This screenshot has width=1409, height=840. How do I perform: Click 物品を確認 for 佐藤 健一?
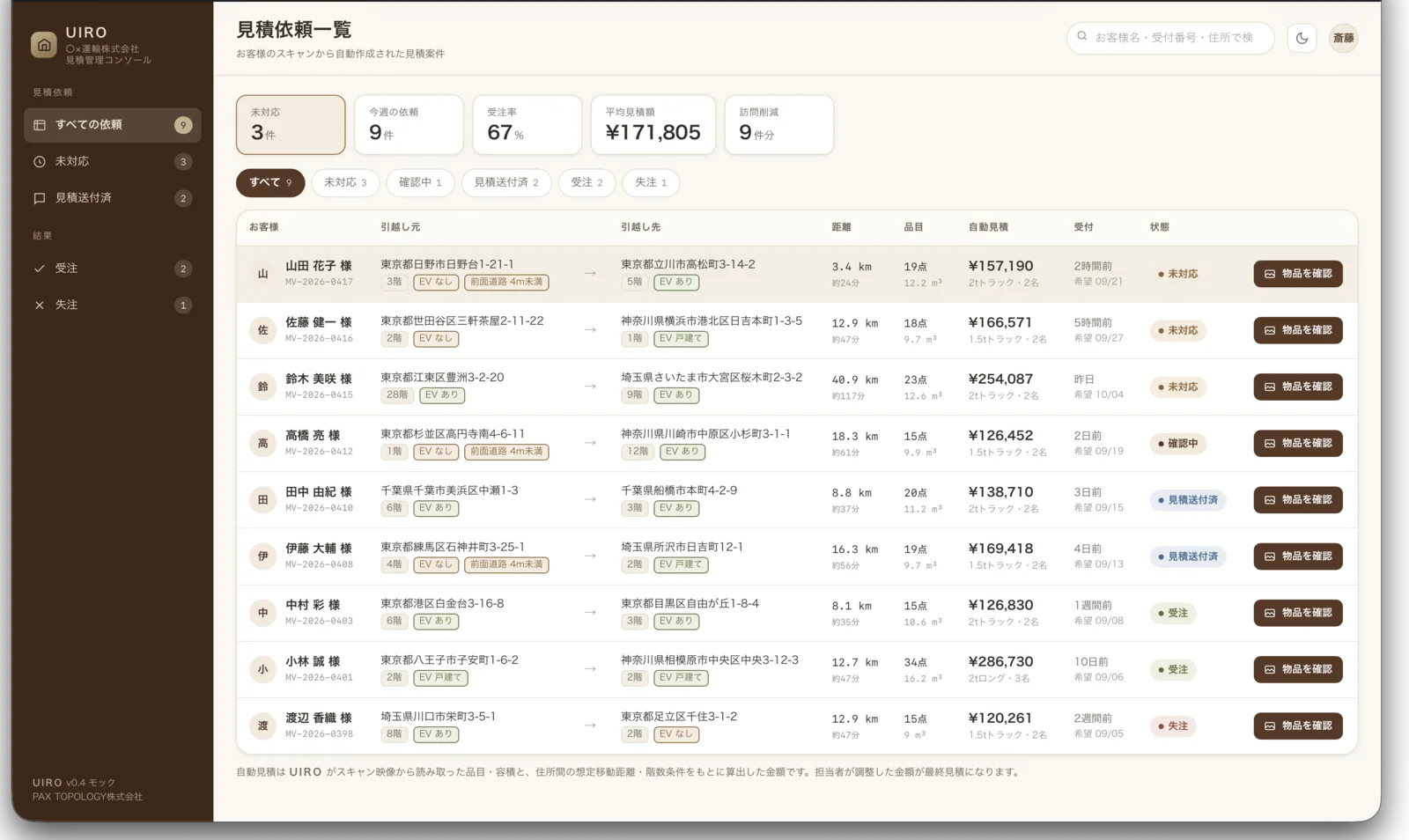click(1298, 330)
